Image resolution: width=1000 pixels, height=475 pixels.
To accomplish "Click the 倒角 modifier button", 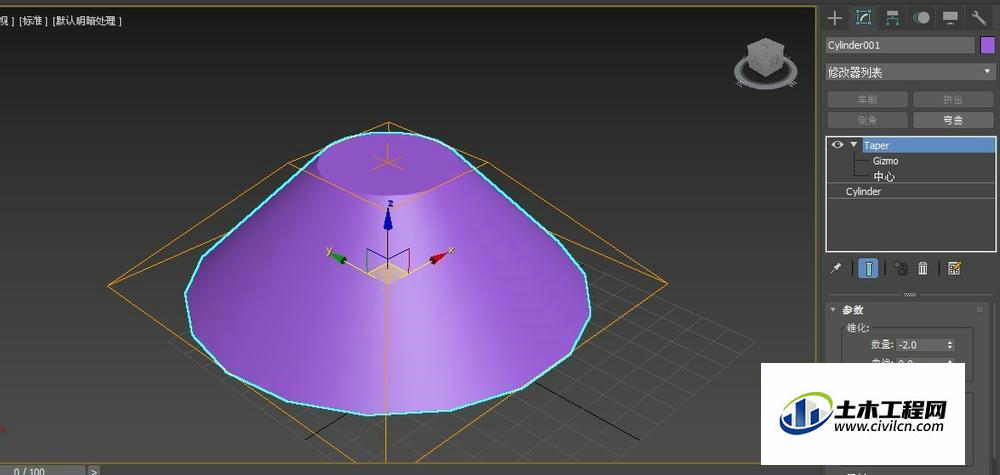I will 867,120.
